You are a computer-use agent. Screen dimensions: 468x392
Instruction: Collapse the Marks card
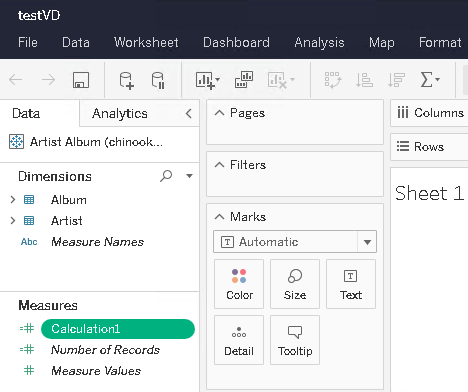[219, 217]
